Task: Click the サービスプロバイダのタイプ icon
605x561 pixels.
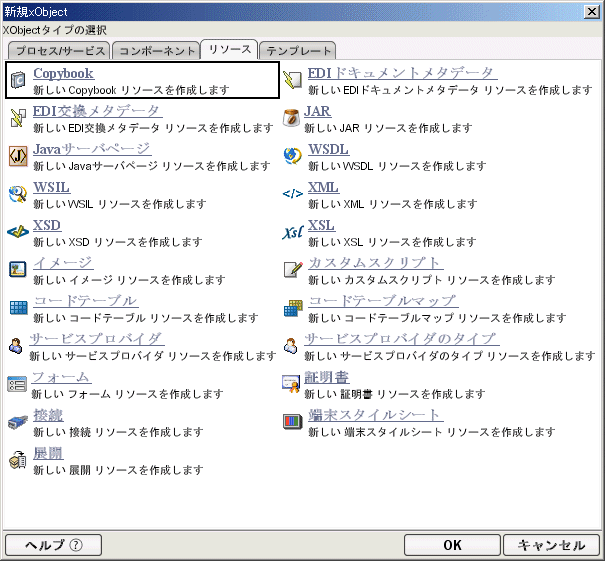Action: coord(291,346)
